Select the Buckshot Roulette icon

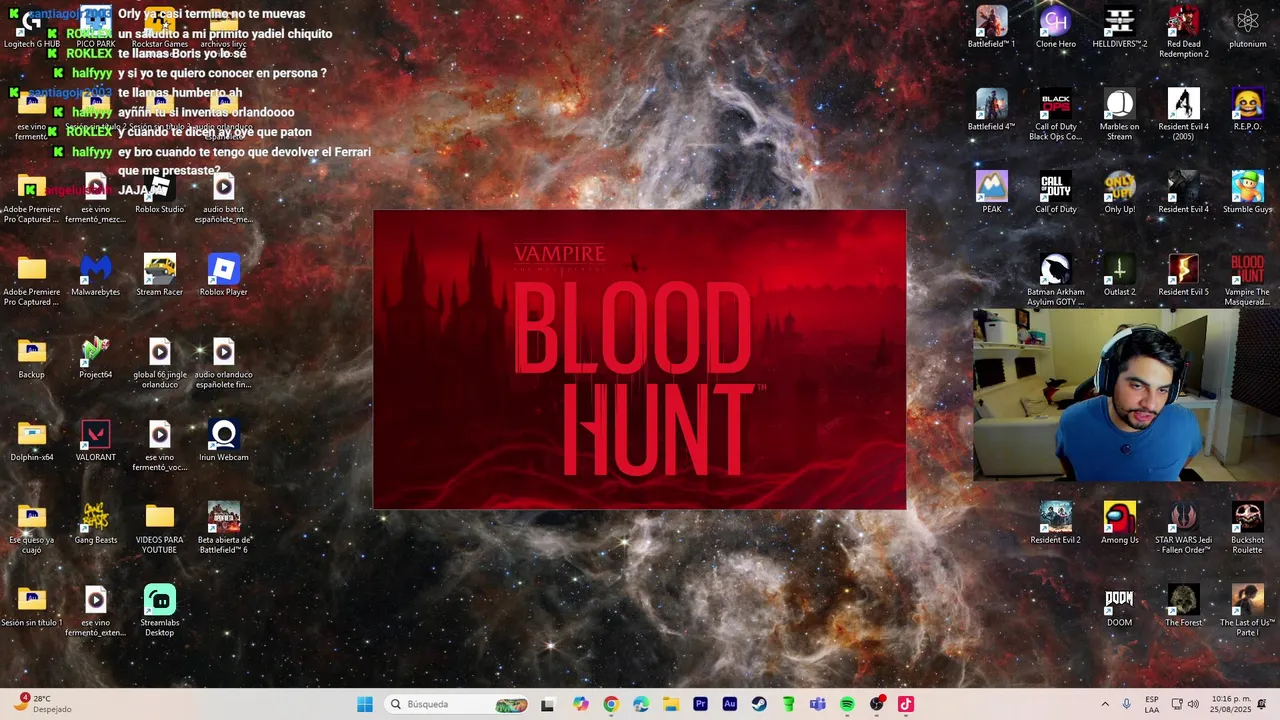tap(1247, 527)
